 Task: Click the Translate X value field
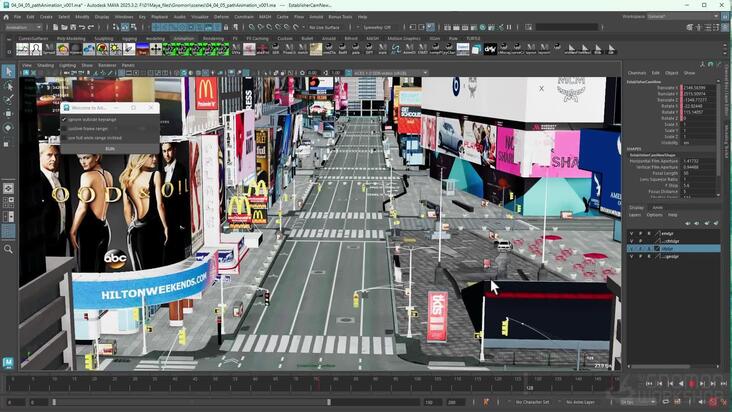(699, 88)
